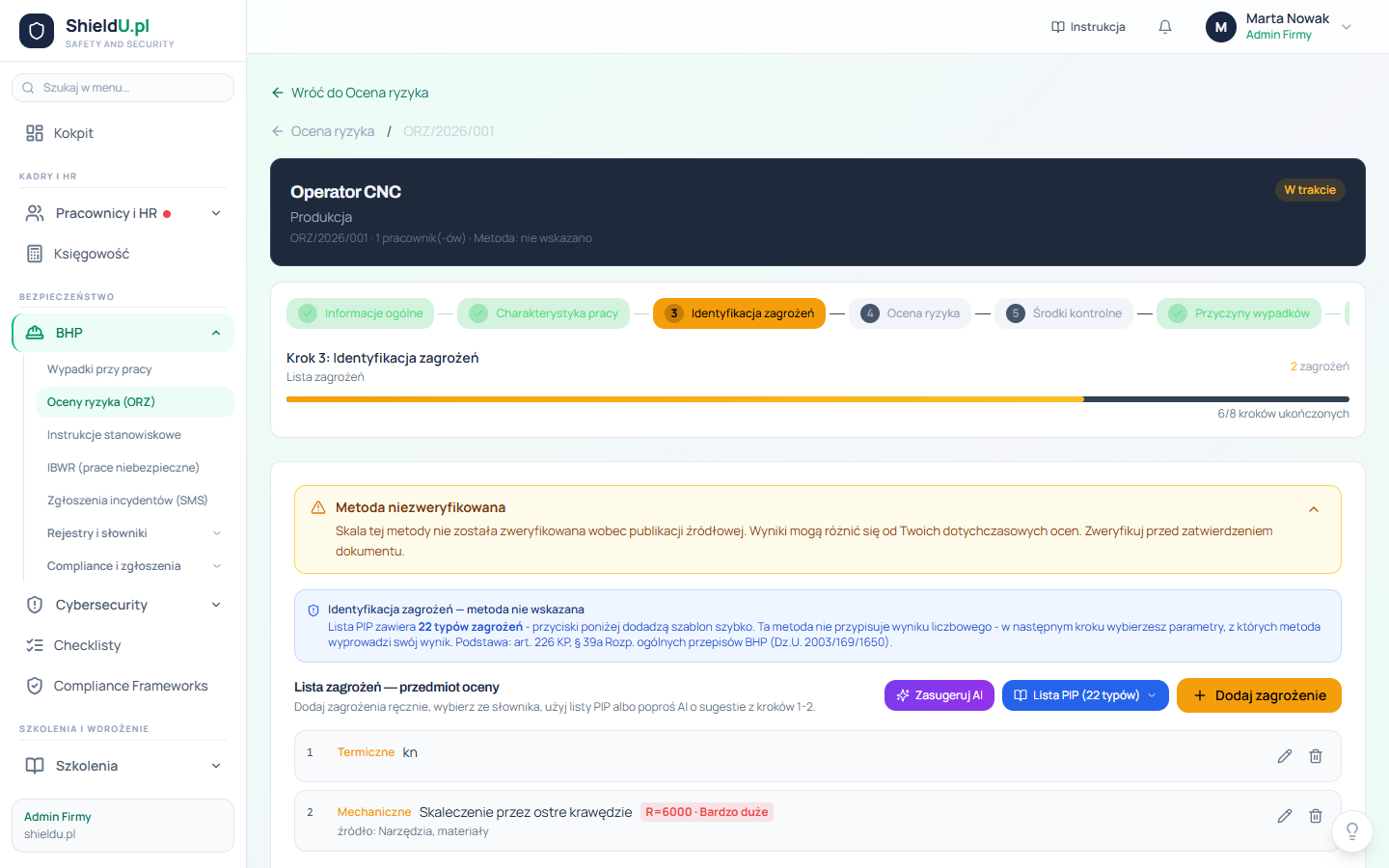
Task: Click the W trakcie status badge
Action: coord(1310,190)
